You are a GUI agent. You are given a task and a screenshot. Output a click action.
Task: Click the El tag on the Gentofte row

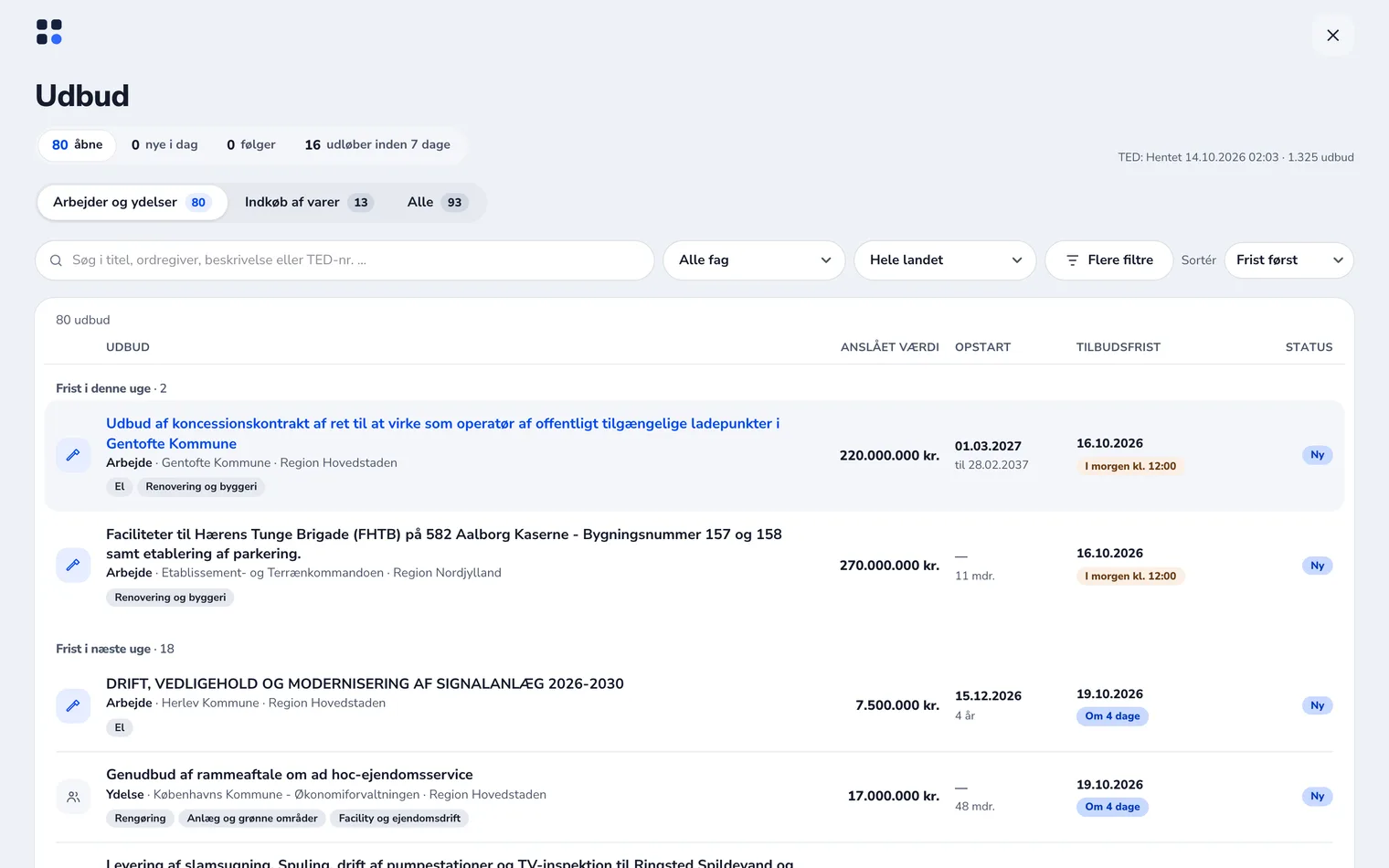120,487
